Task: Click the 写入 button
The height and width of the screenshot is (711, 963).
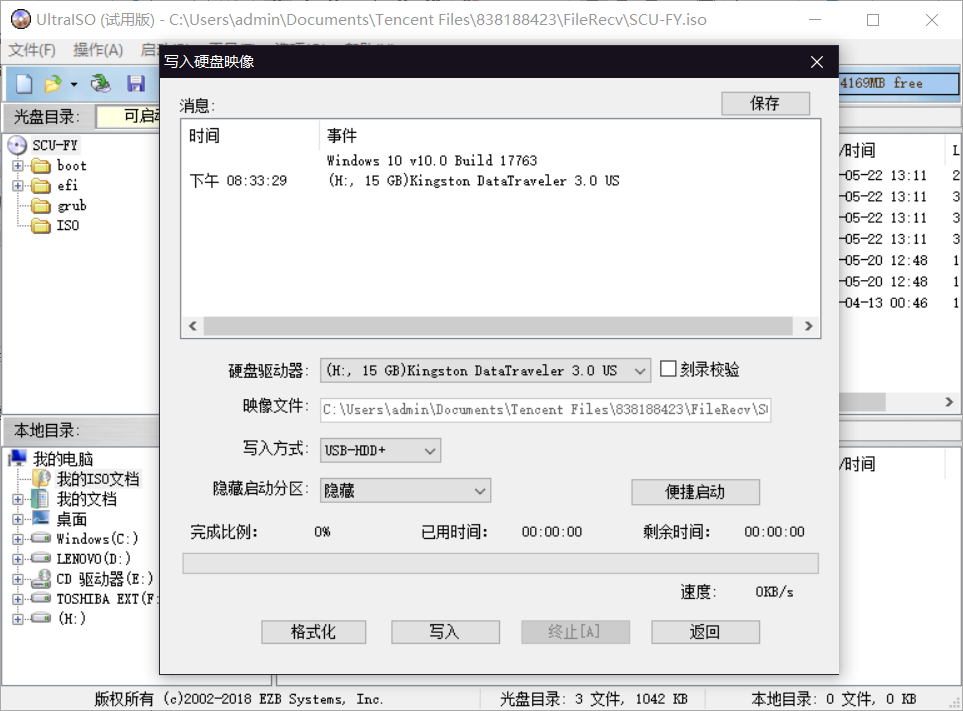Action: 445,632
